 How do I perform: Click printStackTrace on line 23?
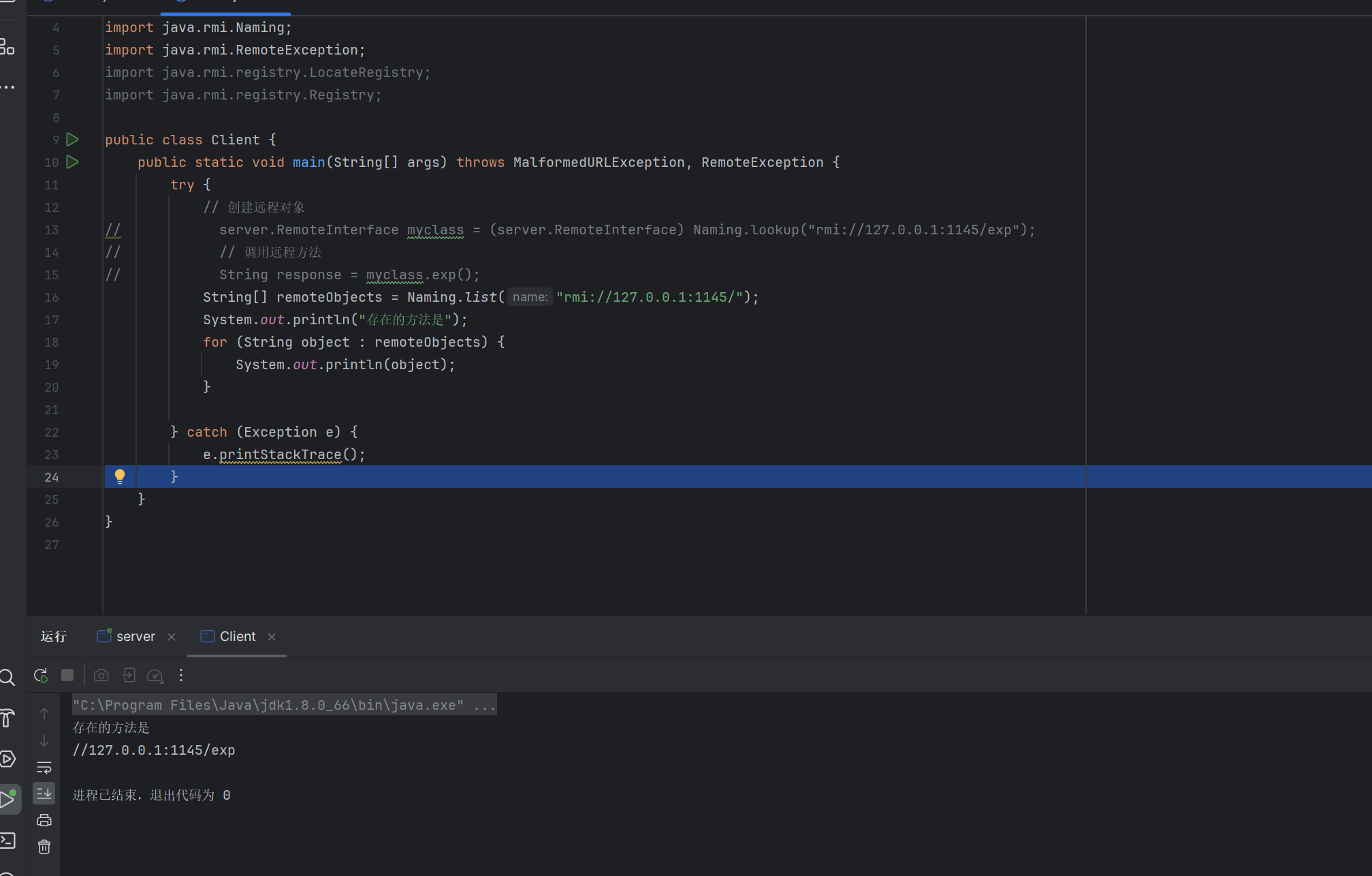(x=281, y=454)
